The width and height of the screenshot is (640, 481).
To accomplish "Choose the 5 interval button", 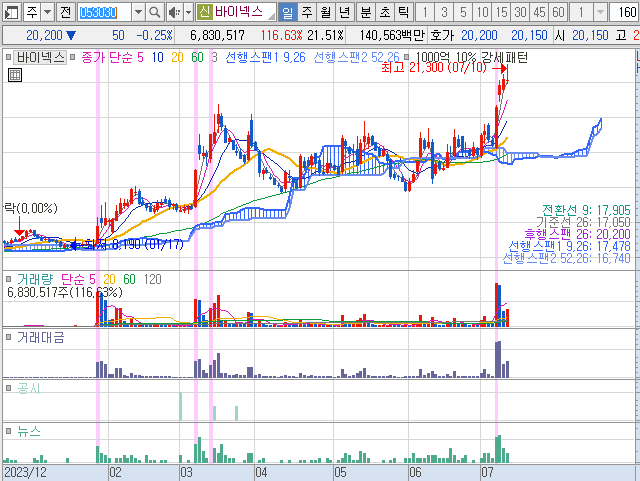I will coord(463,13).
